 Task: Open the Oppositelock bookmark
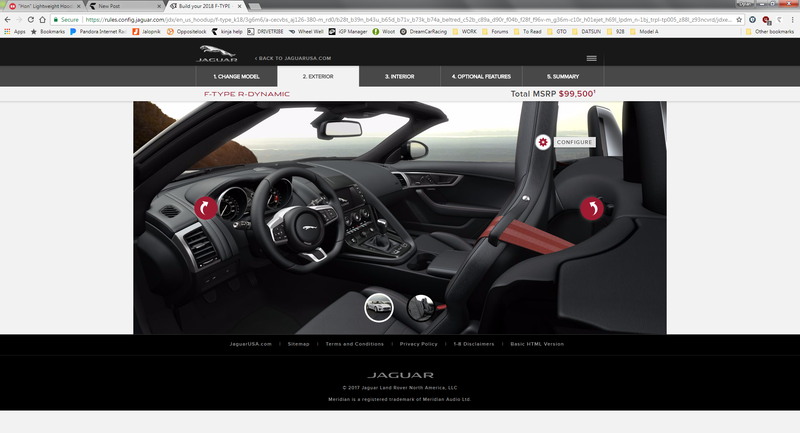187,32
